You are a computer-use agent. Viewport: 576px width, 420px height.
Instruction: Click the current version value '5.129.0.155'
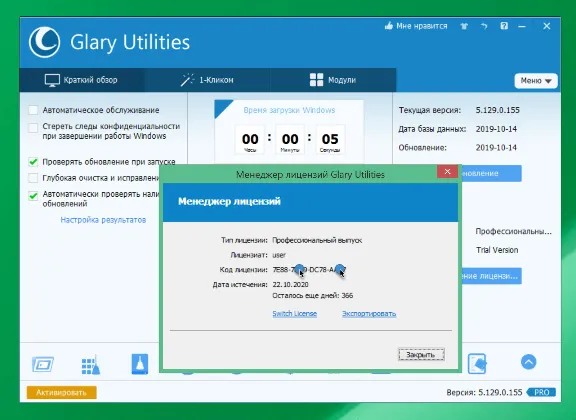[498, 110]
